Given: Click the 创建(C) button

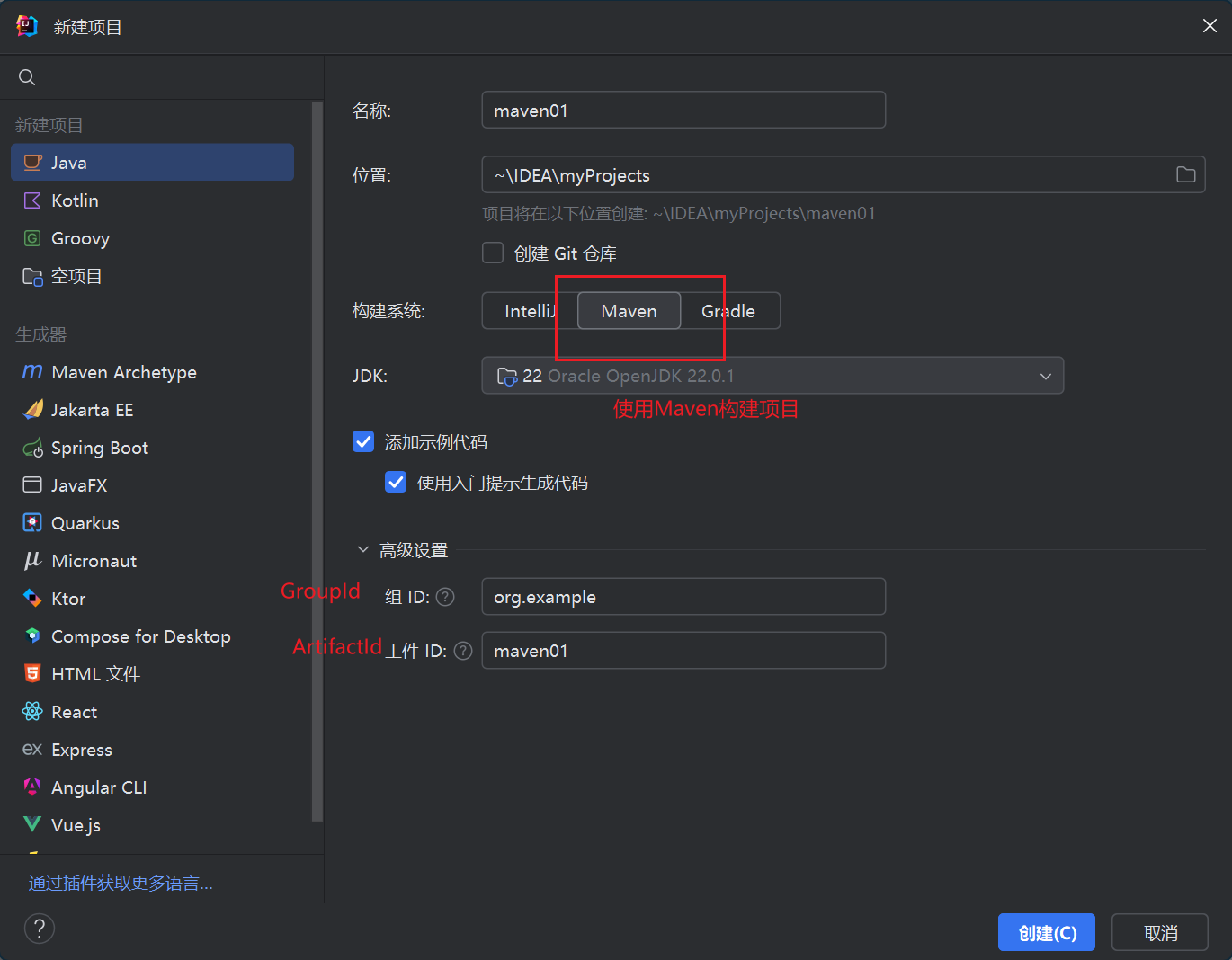Looking at the screenshot, I should point(1047,932).
